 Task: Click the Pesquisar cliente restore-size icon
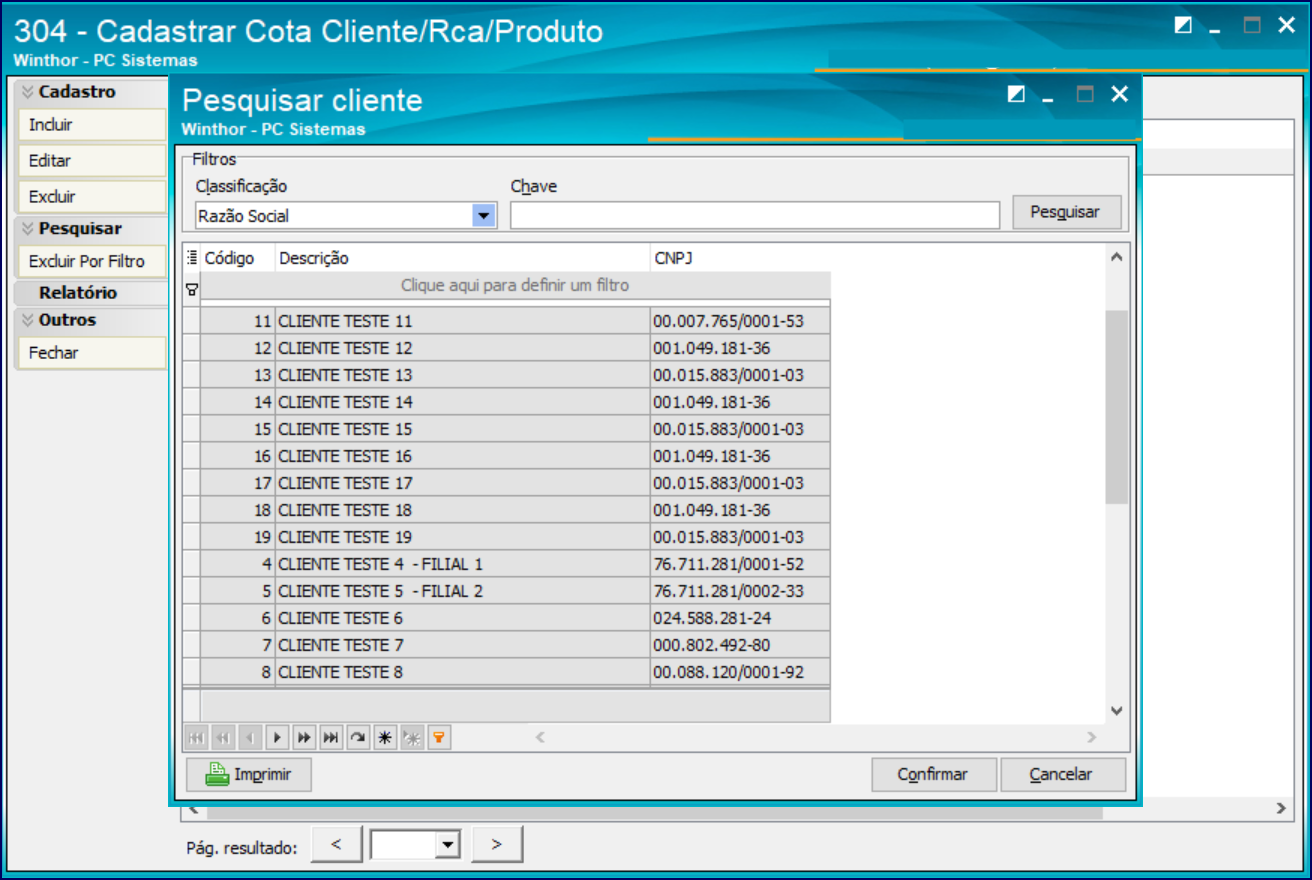click(1016, 95)
